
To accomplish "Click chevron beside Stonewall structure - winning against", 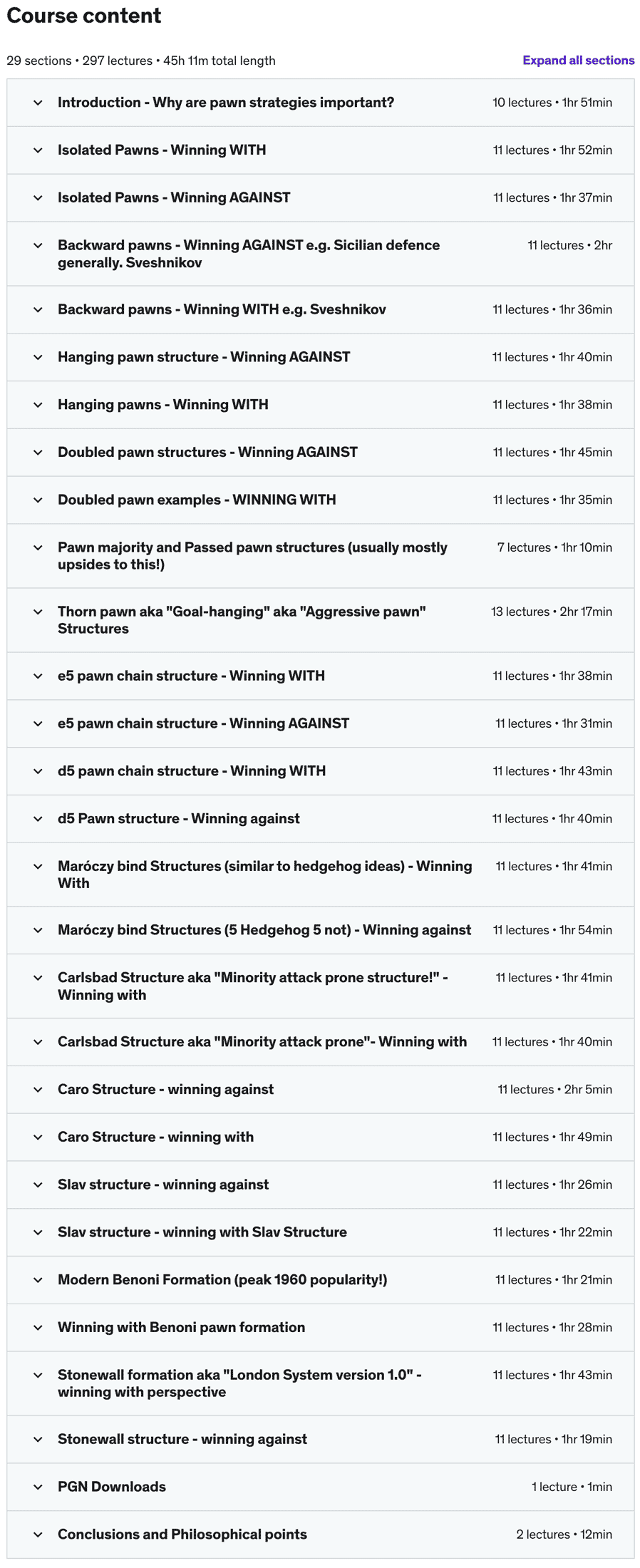I will (38, 1440).
